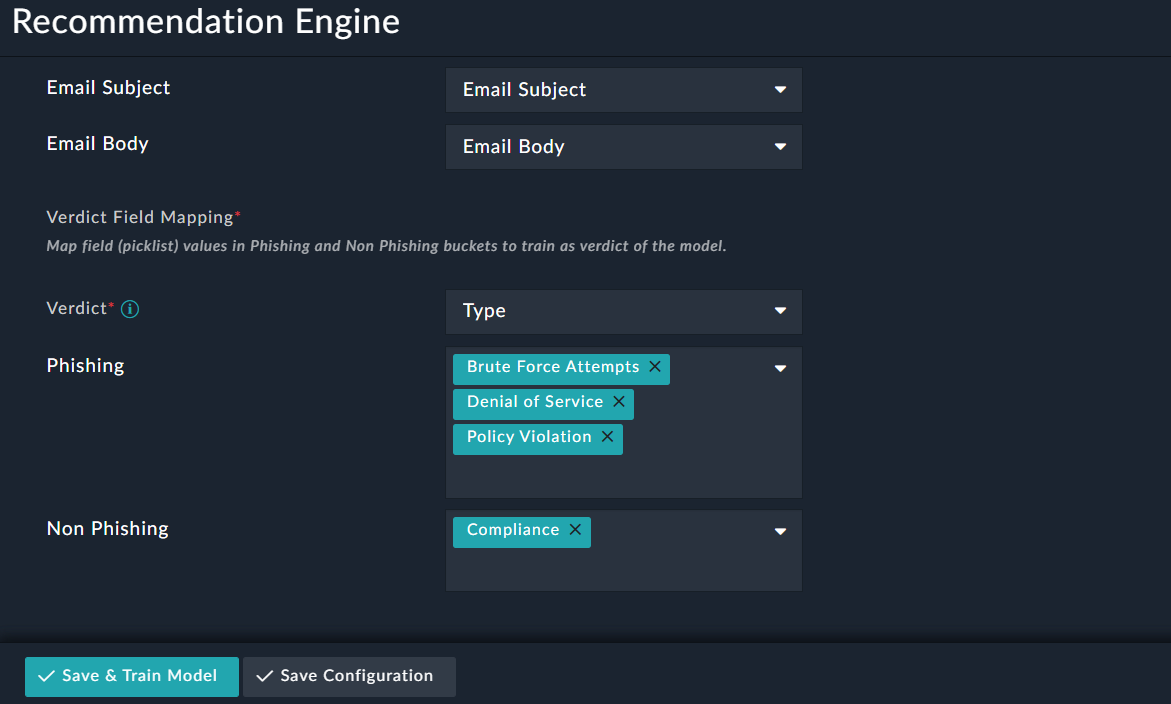Select the Phishing field label

pyautogui.click(x=85, y=365)
